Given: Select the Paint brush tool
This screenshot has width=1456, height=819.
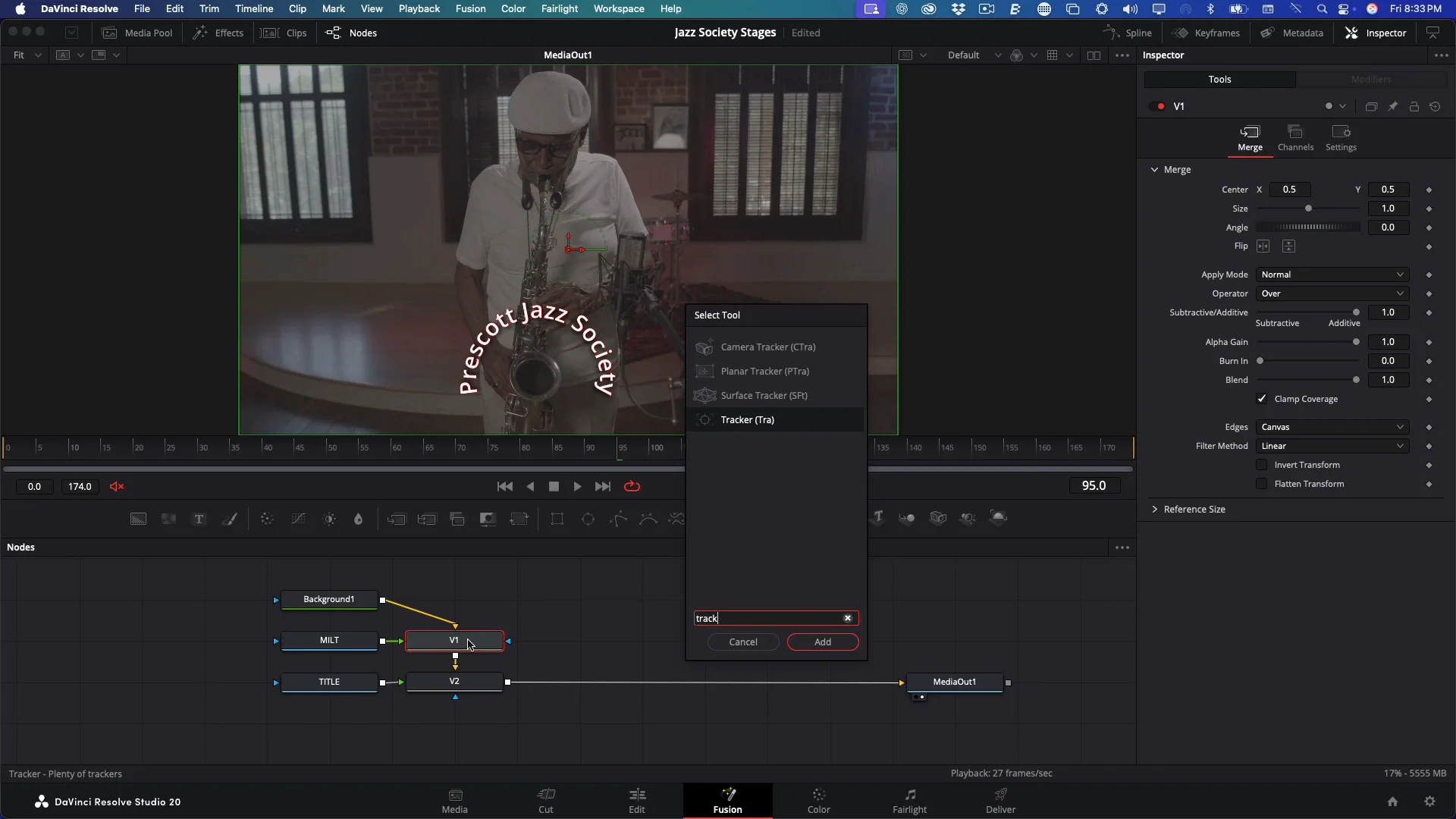Looking at the screenshot, I should click(x=229, y=519).
